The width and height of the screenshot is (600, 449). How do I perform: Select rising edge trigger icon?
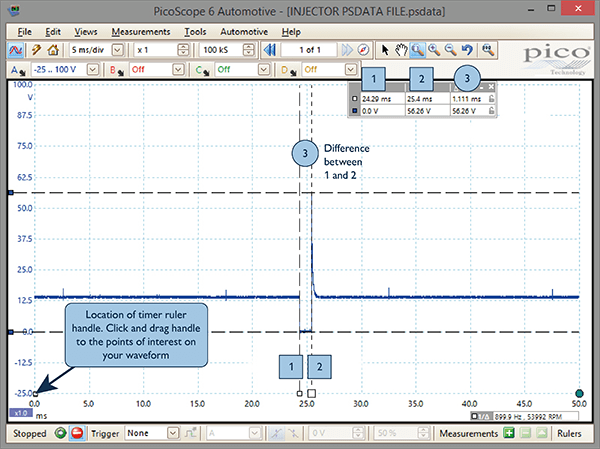[x=276, y=433]
